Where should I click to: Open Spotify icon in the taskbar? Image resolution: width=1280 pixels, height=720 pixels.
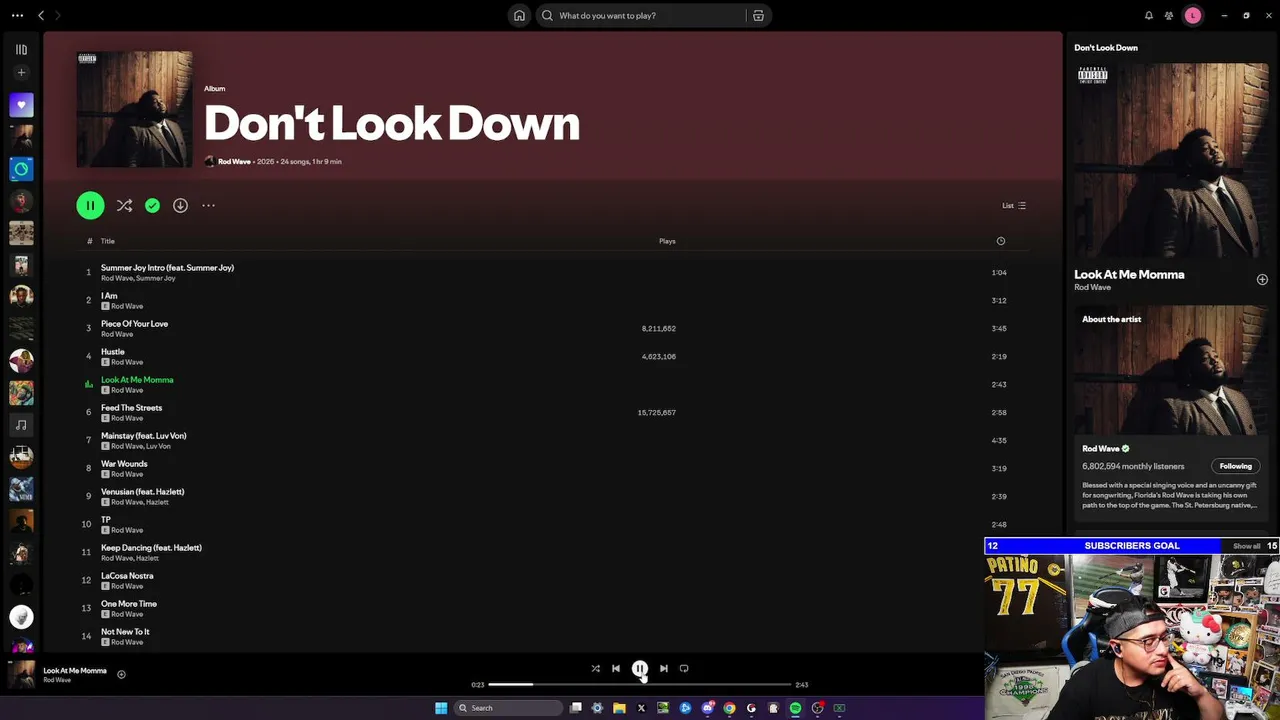(795, 708)
